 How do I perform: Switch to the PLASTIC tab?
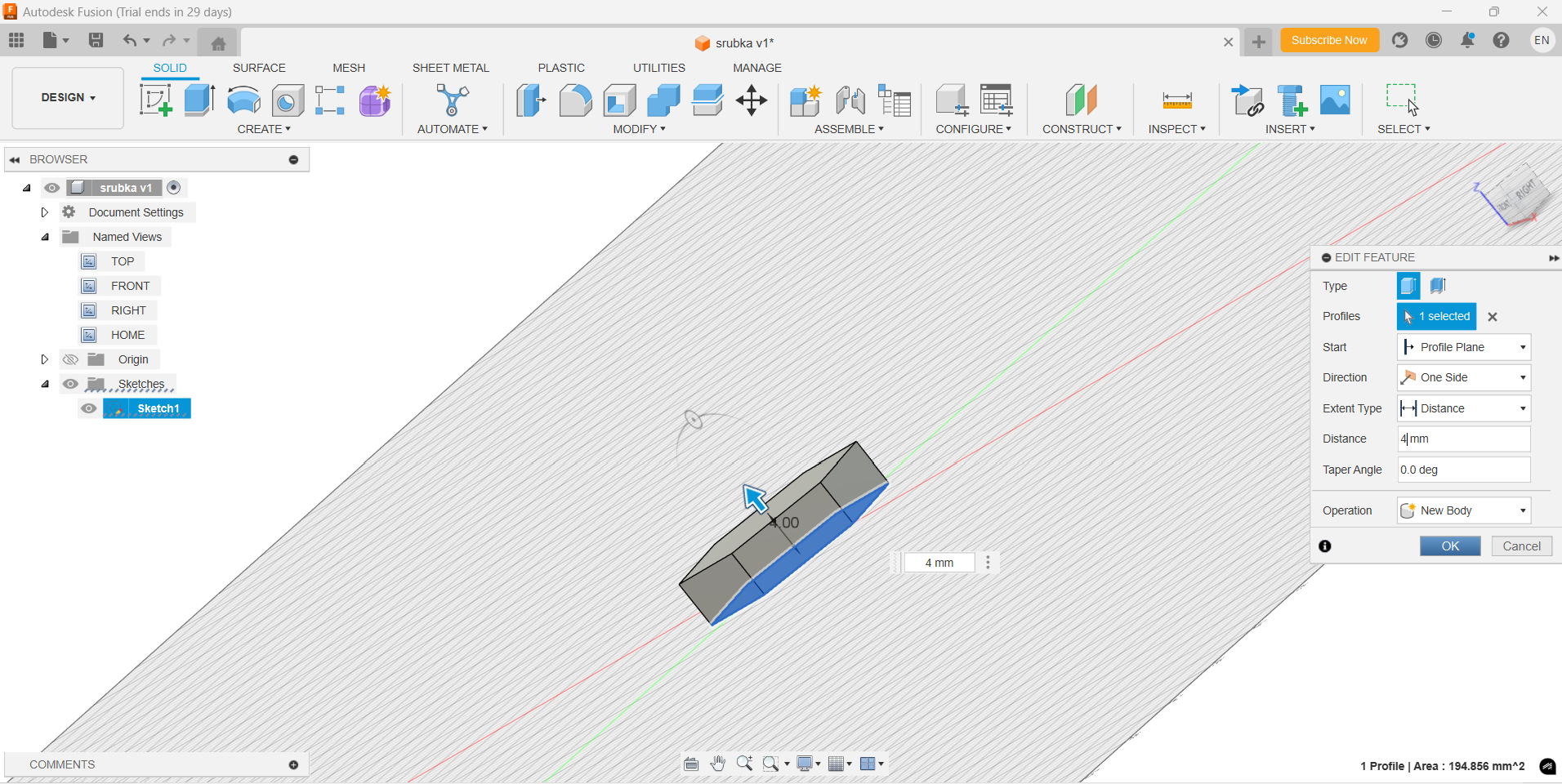coord(561,68)
